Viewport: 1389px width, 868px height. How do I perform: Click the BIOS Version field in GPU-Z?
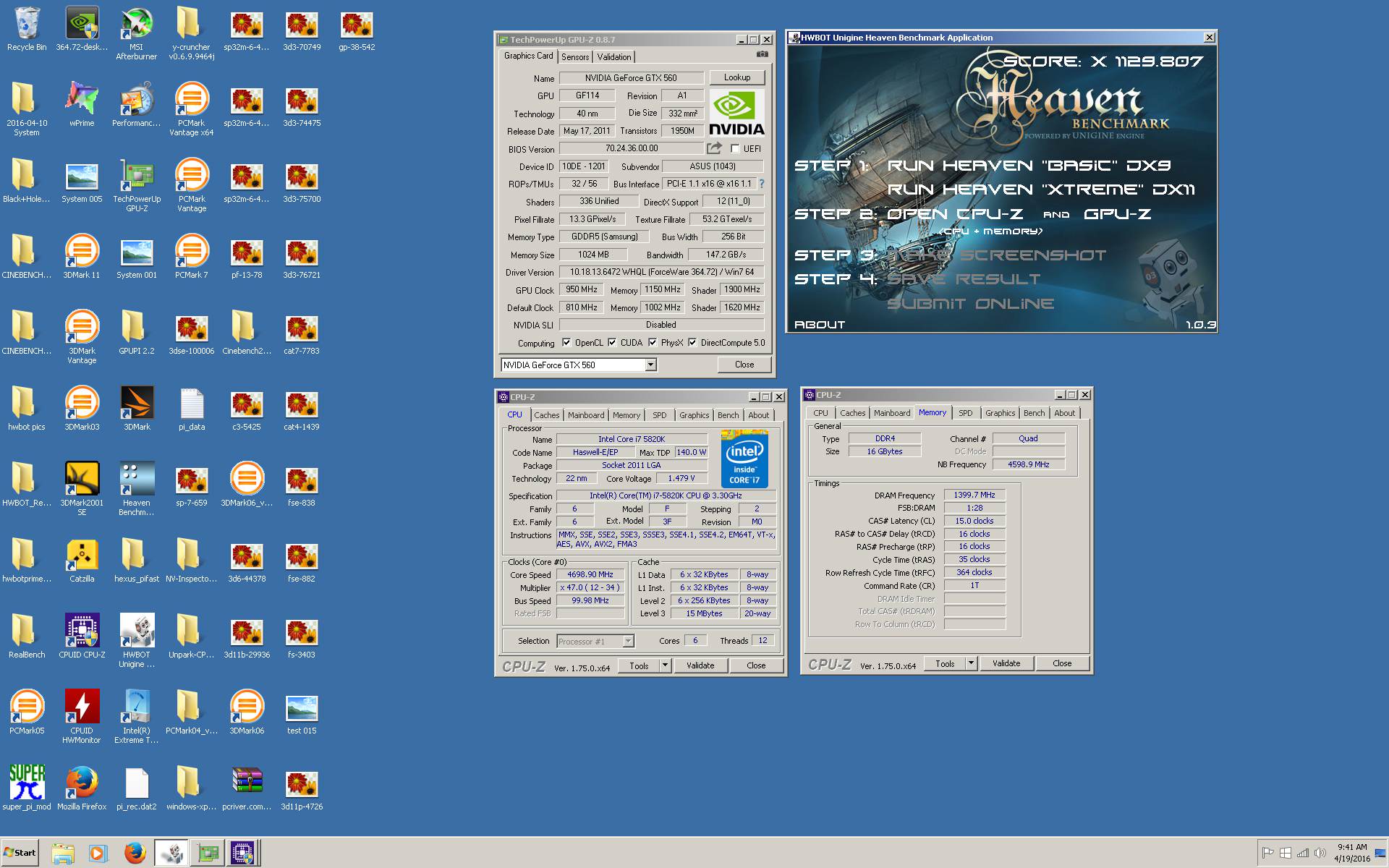pos(632,148)
